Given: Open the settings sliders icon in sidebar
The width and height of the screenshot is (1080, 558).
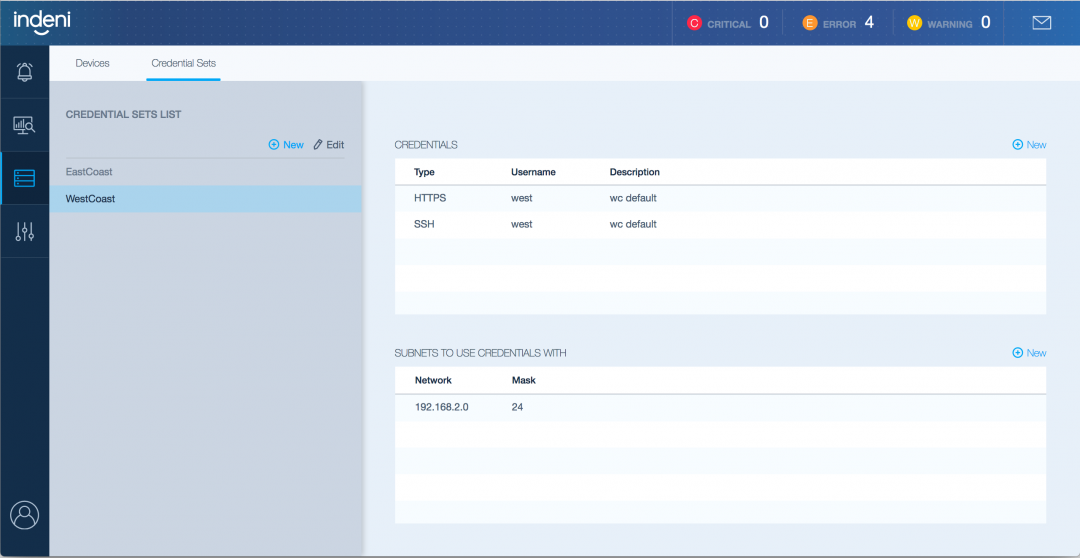Looking at the screenshot, I should pyautogui.click(x=25, y=232).
